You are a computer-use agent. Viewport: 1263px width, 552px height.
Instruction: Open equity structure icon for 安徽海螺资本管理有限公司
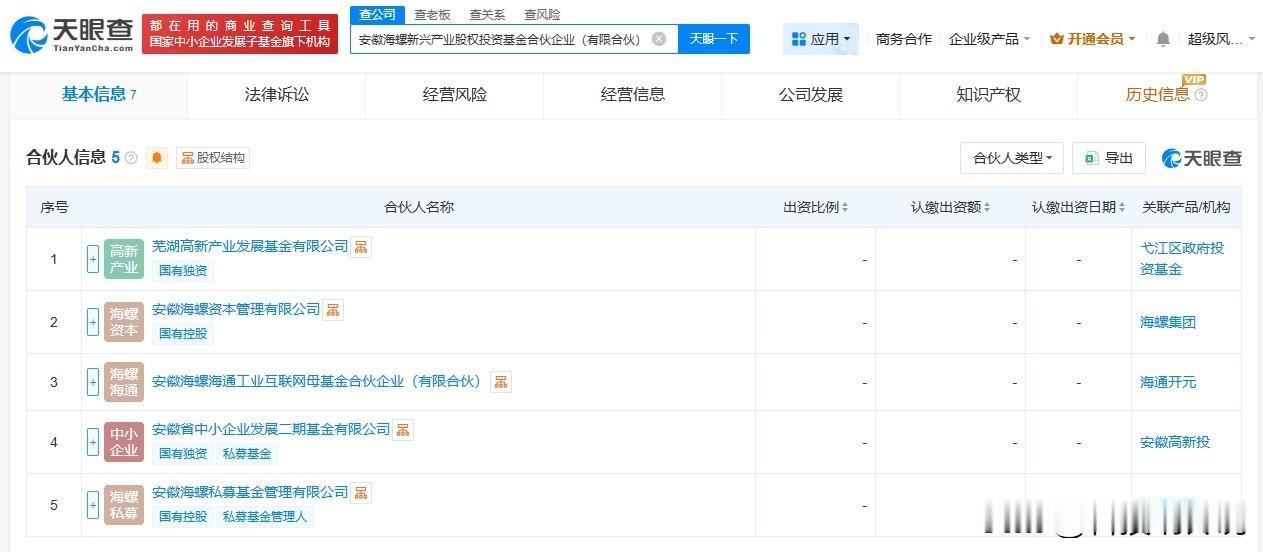tap(333, 310)
